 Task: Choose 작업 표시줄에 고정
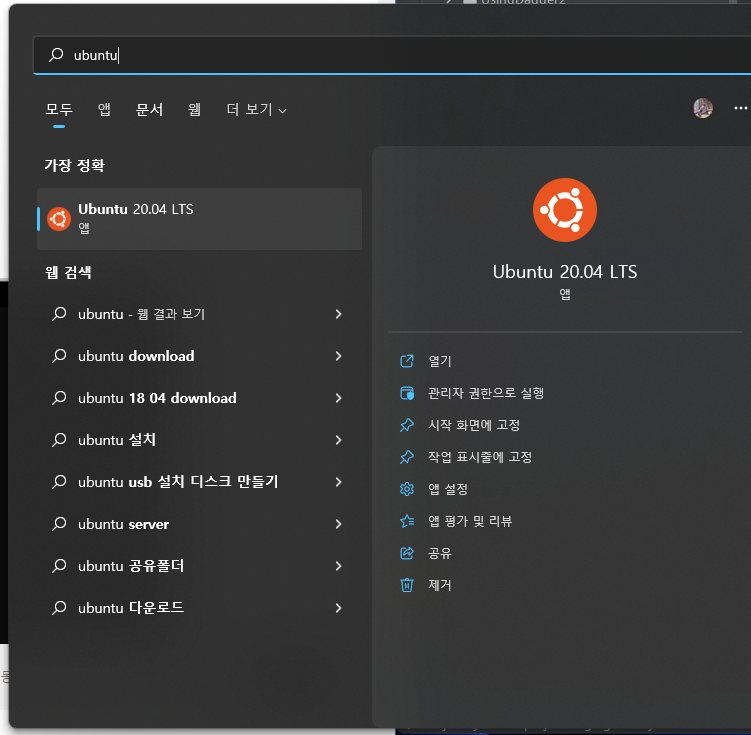pos(480,457)
